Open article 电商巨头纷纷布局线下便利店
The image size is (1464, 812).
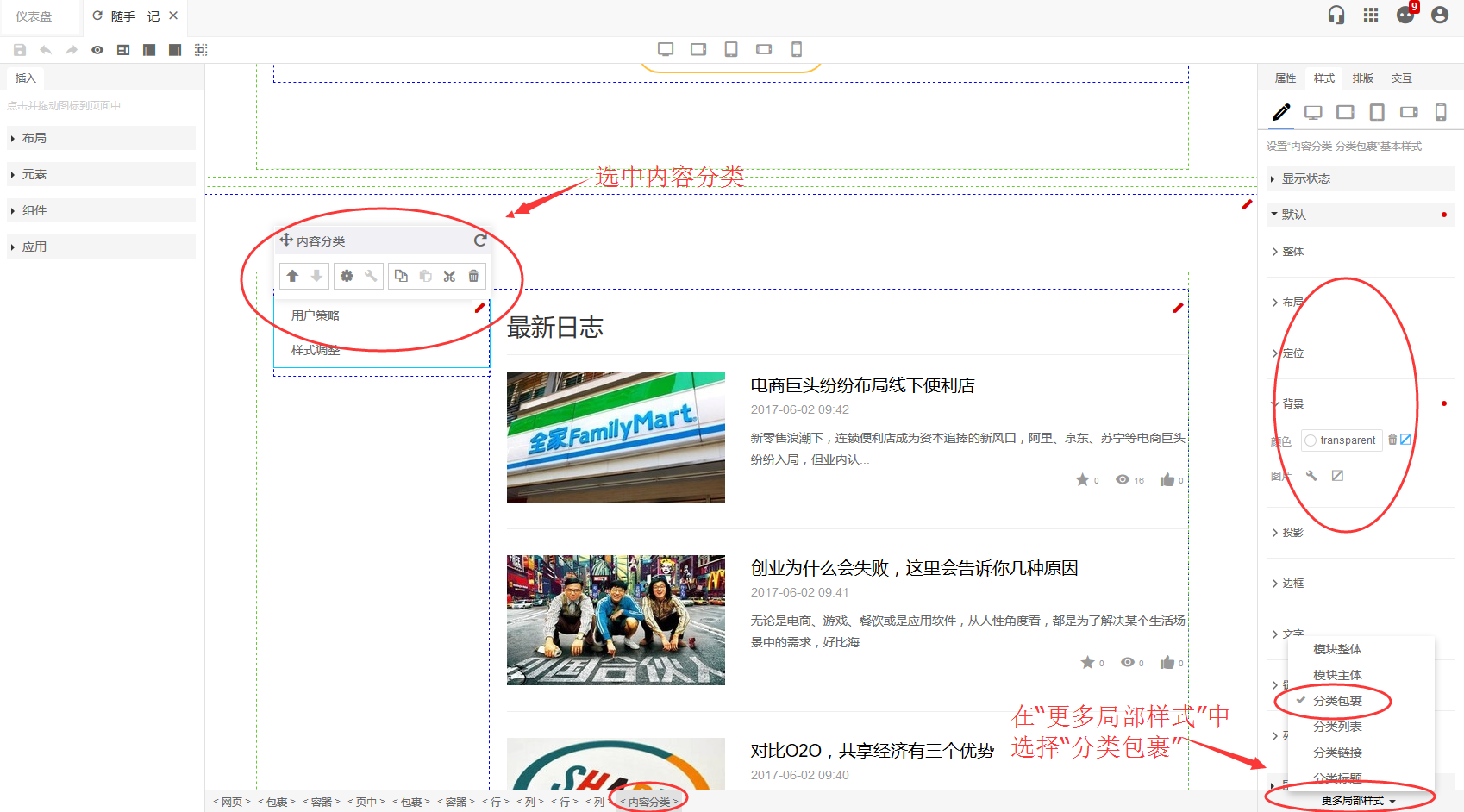pyautogui.click(x=862, y=385)
